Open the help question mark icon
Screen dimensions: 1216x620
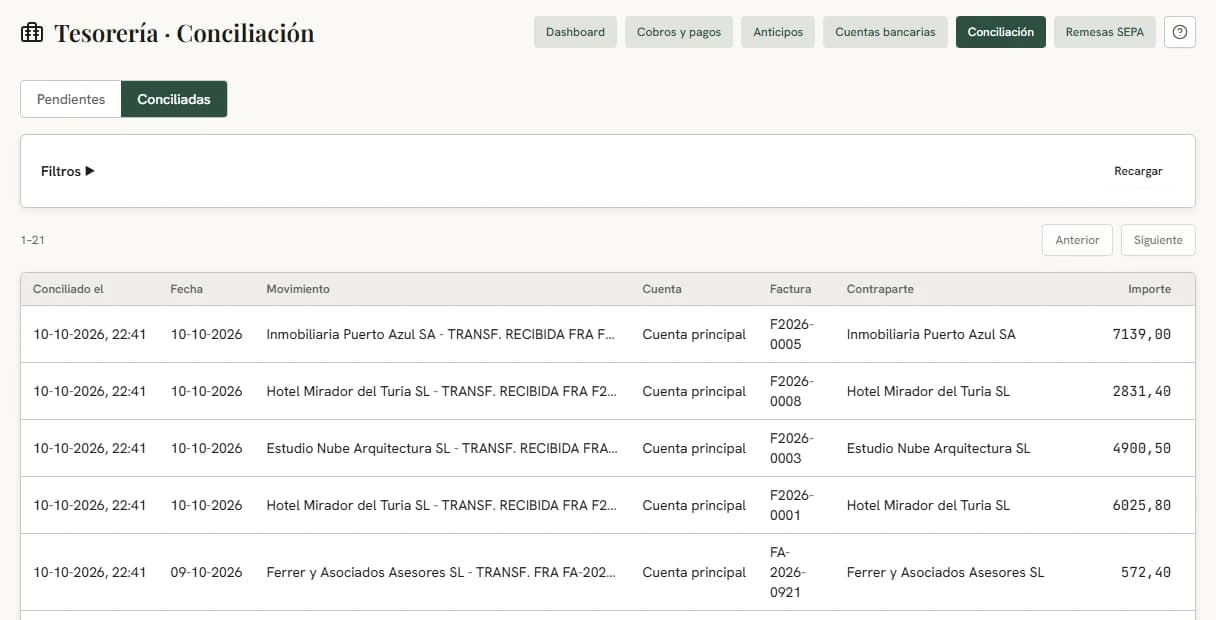[1180, 32]
